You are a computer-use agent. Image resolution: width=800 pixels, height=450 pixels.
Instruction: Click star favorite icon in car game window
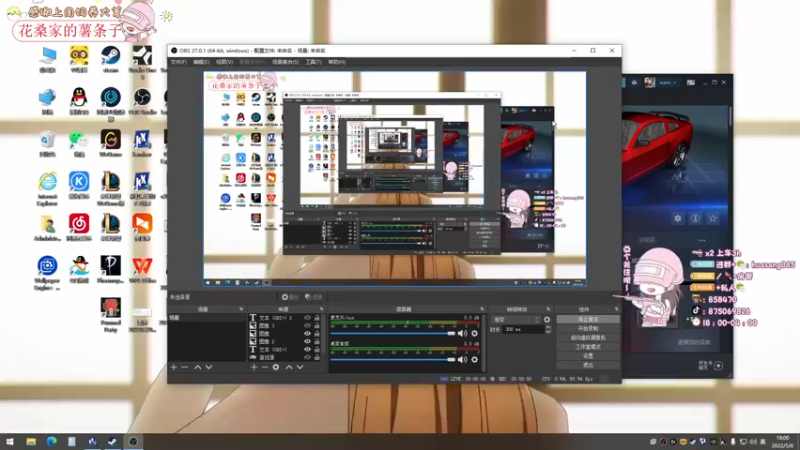click(713, 218)
